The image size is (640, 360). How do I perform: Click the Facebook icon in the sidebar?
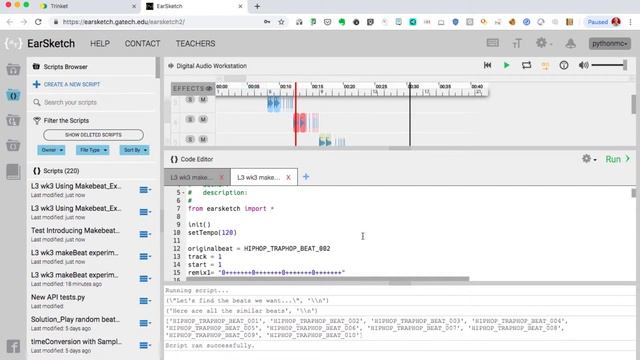point(13,347)
